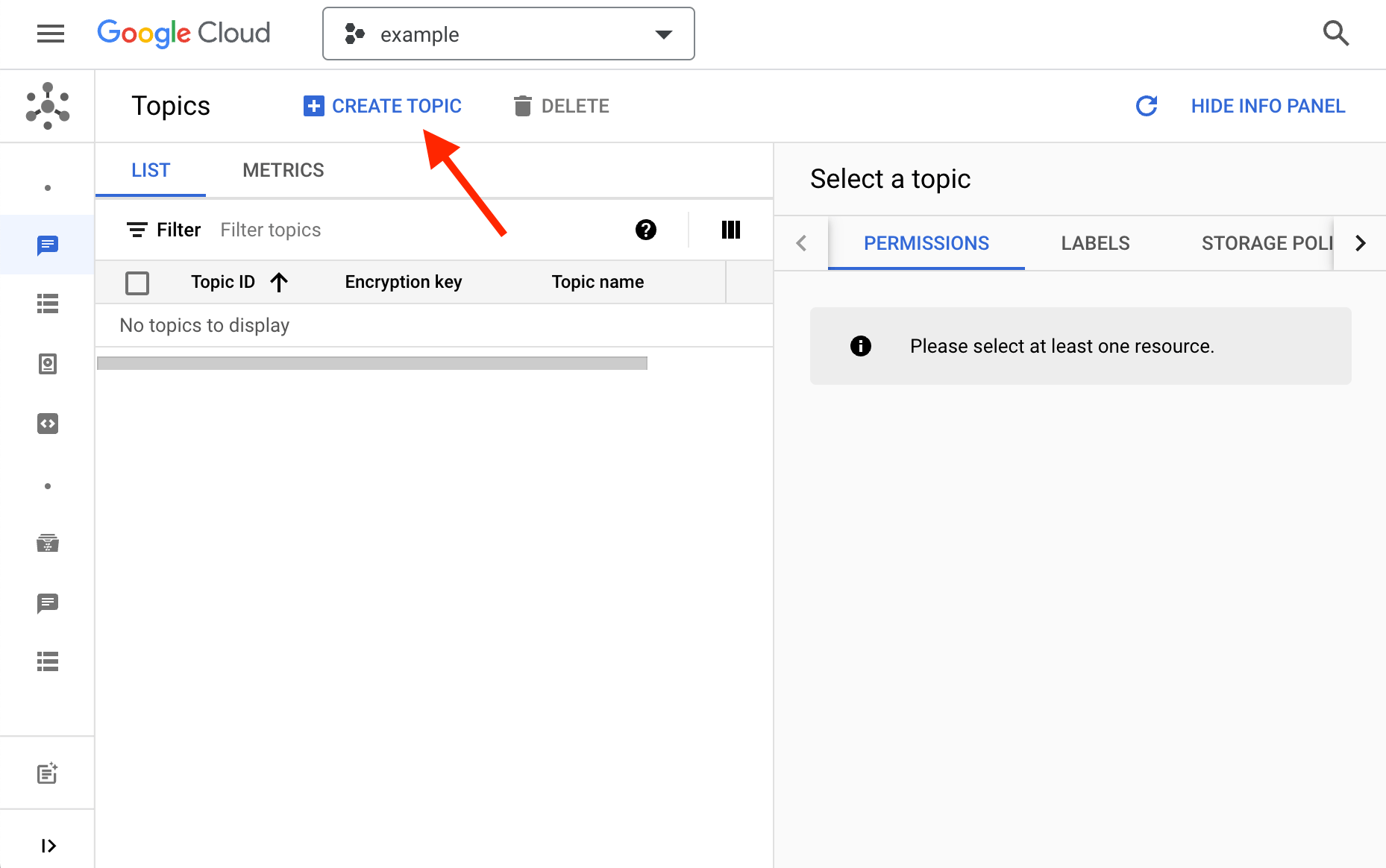Open column display options icon
Screen dimensions: 1386x868
point(730,230)
